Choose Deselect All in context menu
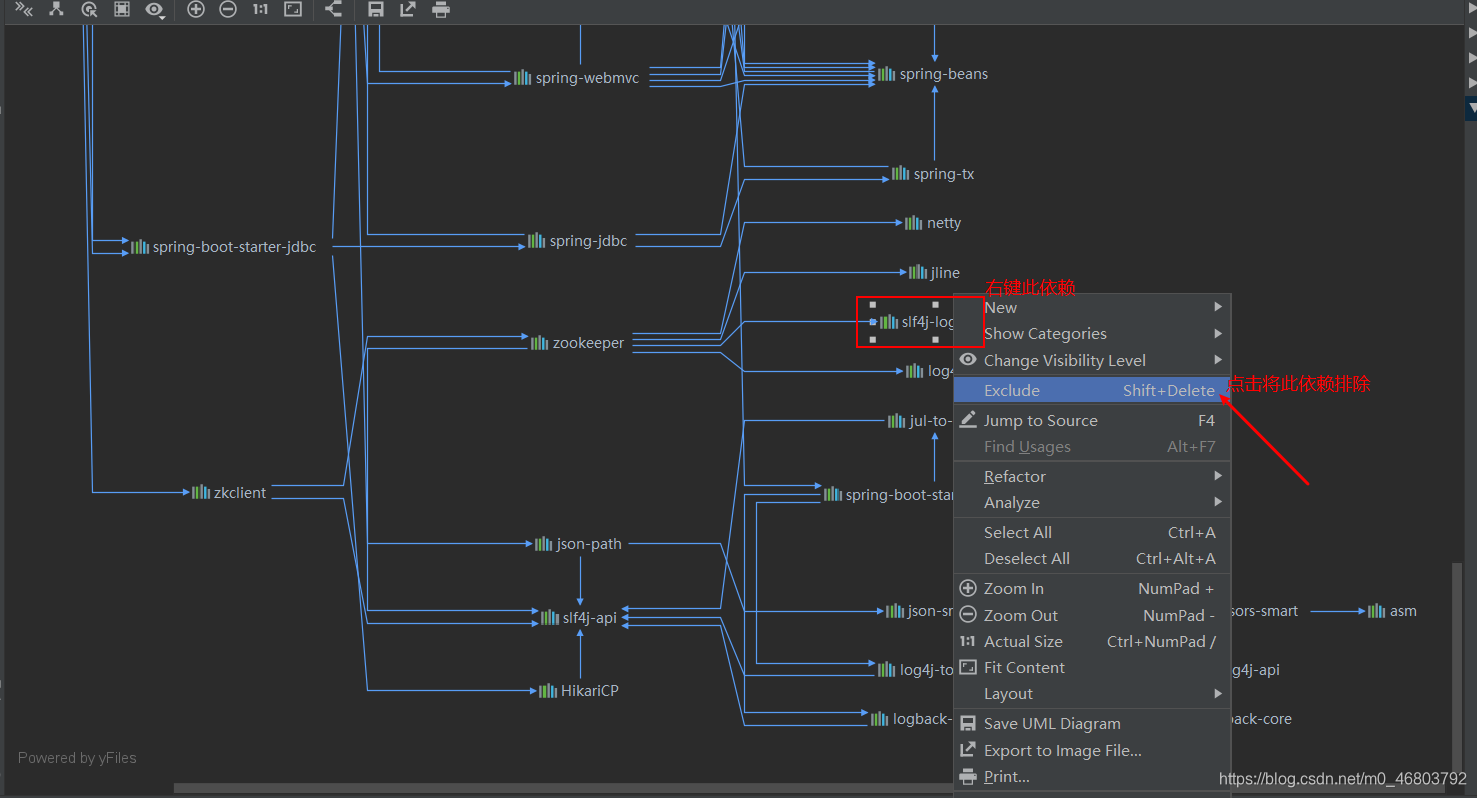Image resolution: width=1477 pixels, height=798 pixels. coord(1092,558)
